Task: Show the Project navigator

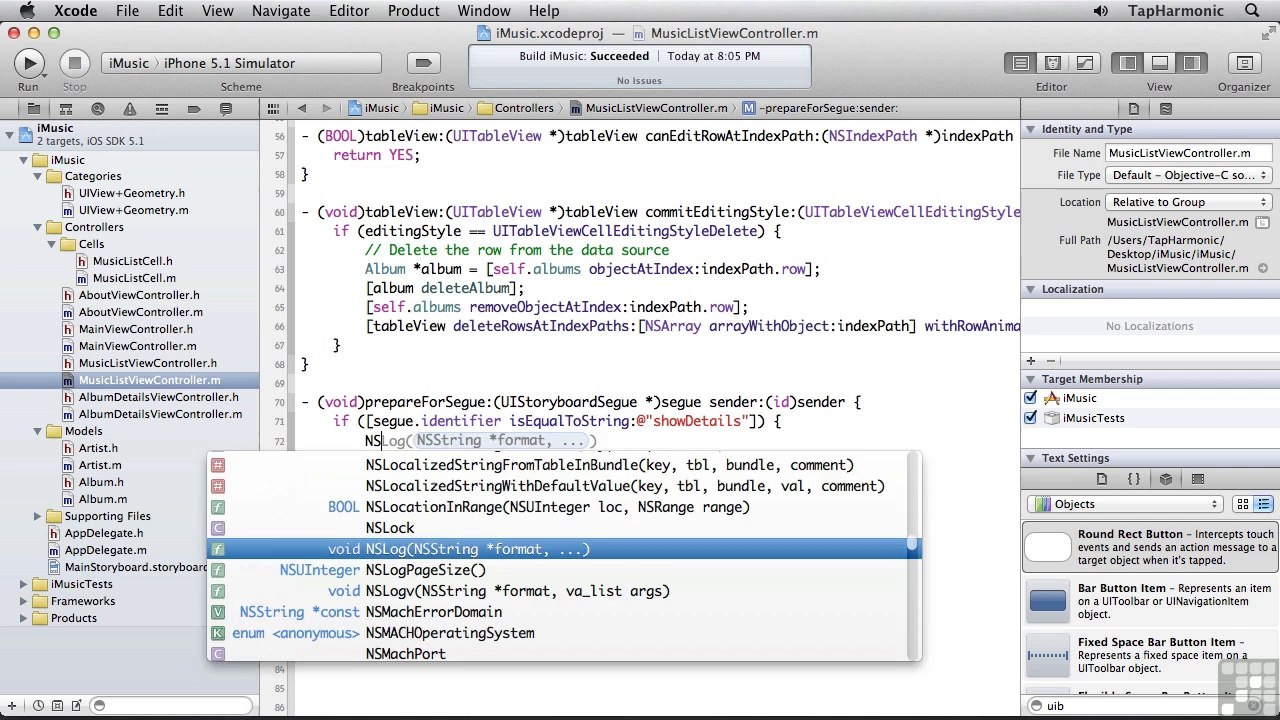Action: 33,108
